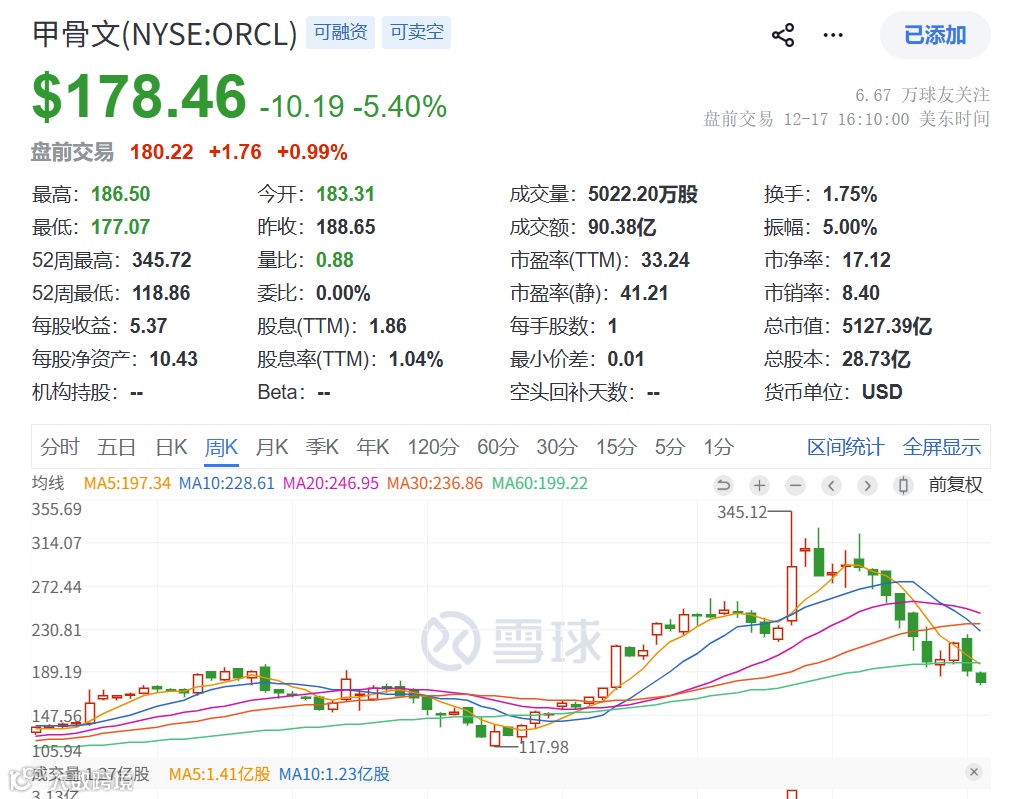Click the 市盈率(TTM) value 33.24
Viewport: 1024px width, 799px height.
tap(665, 260)
